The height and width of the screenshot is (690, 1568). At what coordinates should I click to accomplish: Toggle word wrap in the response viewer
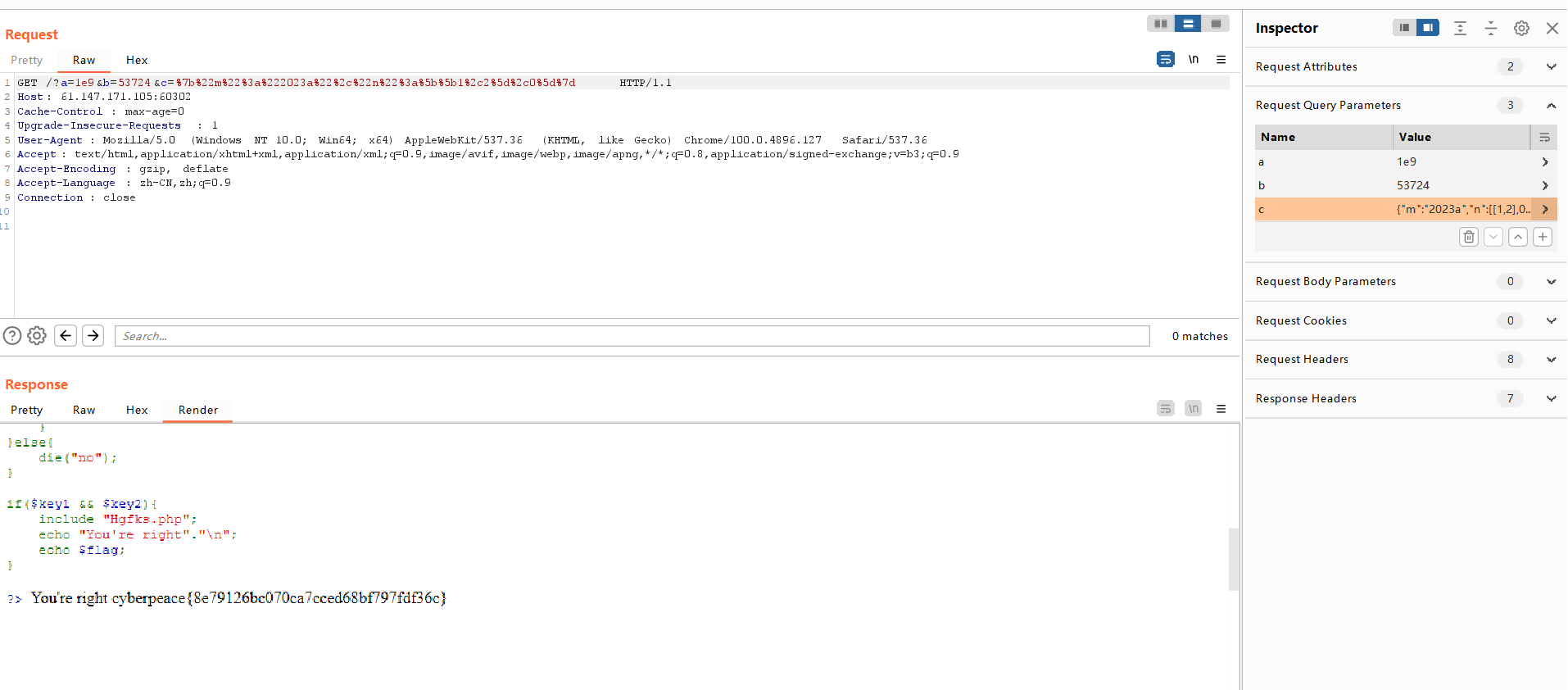1166,408
